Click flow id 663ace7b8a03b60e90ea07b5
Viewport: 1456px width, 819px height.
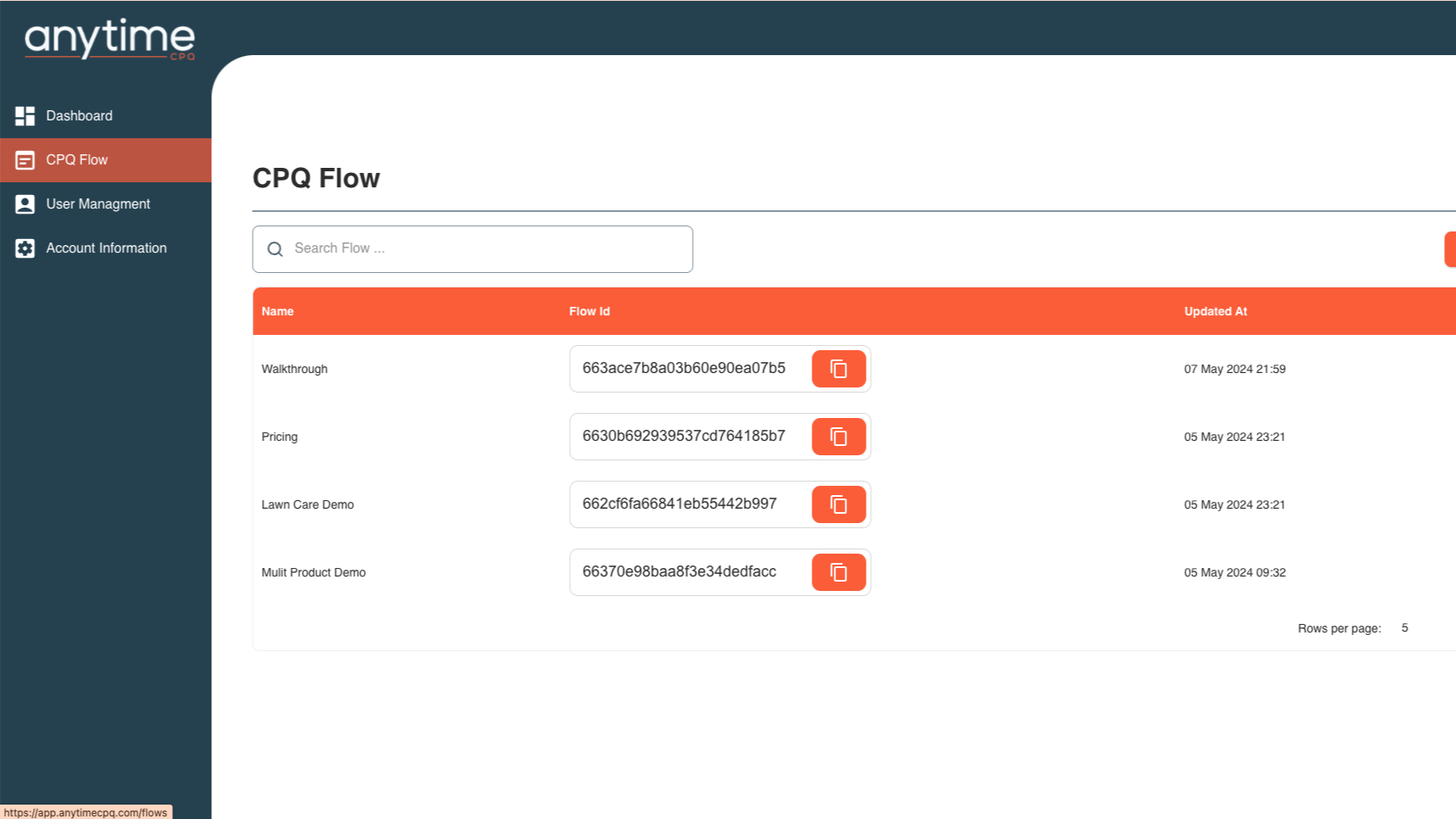tap(683, 368)
